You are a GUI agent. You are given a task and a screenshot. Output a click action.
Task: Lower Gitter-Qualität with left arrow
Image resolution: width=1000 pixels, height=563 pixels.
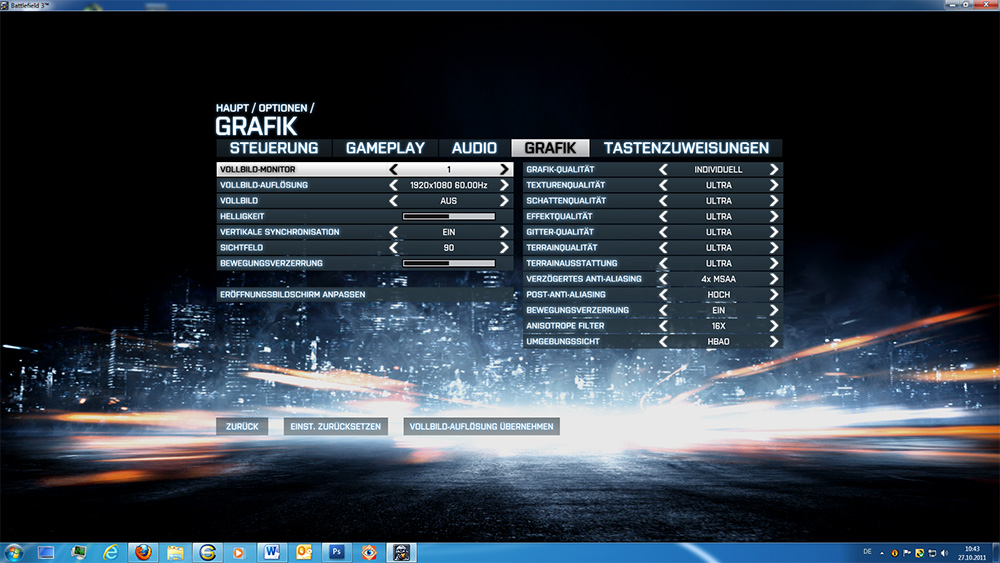click(663, 232)
